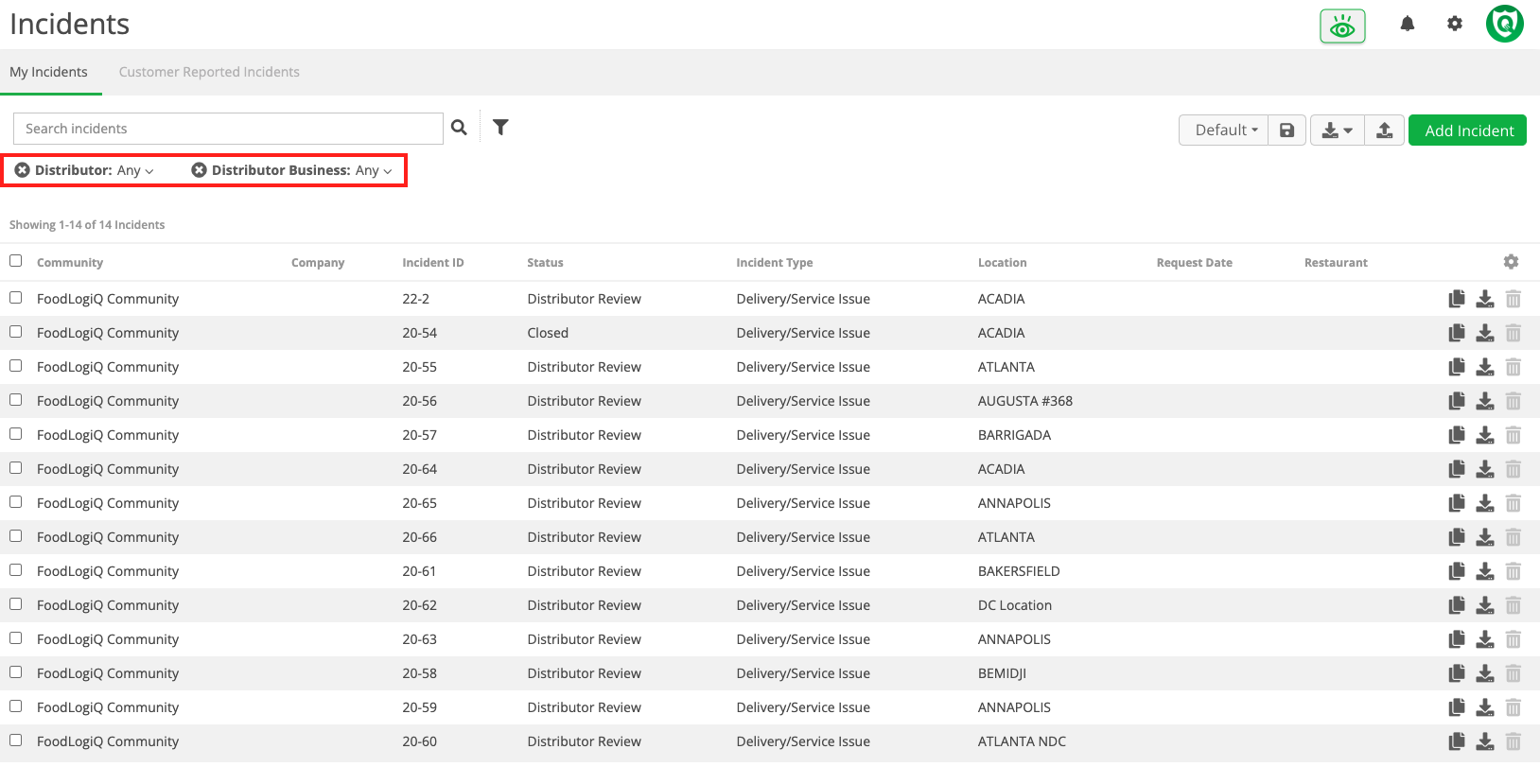1540x784 pixels.
Task: Click the BAKERSFIELD location cell
Action: click(1019, 571)
